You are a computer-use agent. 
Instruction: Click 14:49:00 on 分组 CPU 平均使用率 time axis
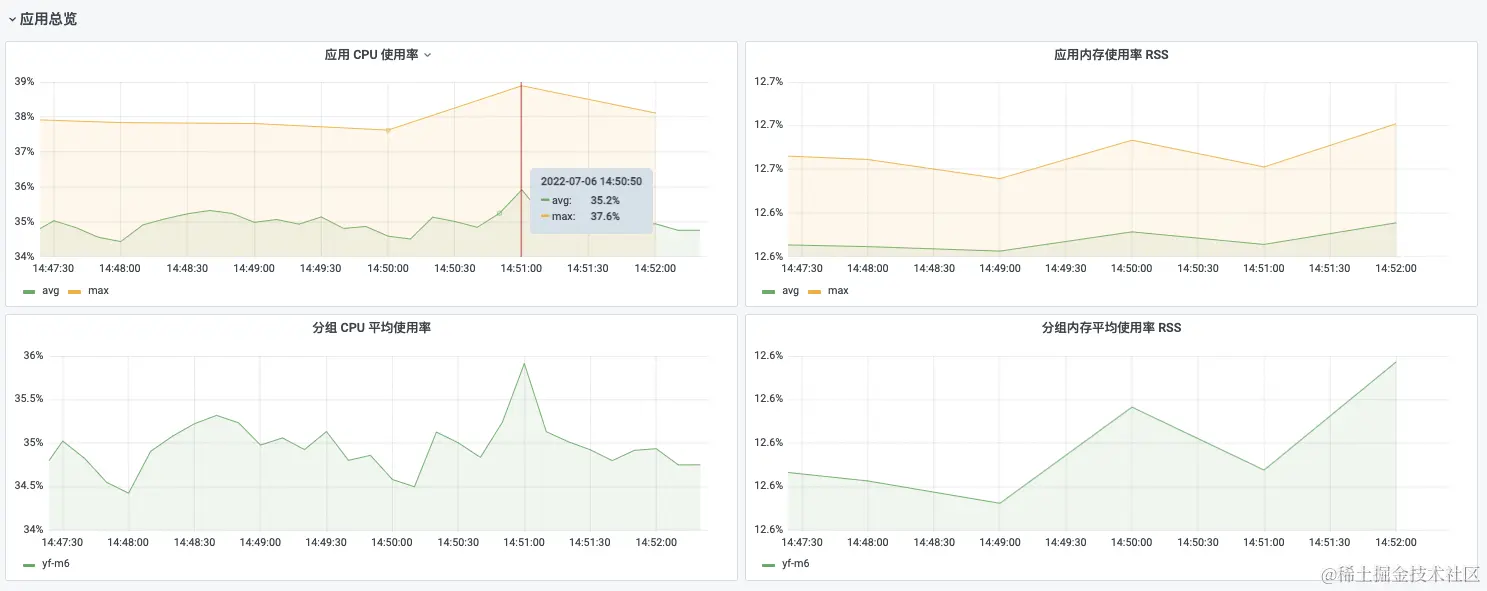(260, 542)
